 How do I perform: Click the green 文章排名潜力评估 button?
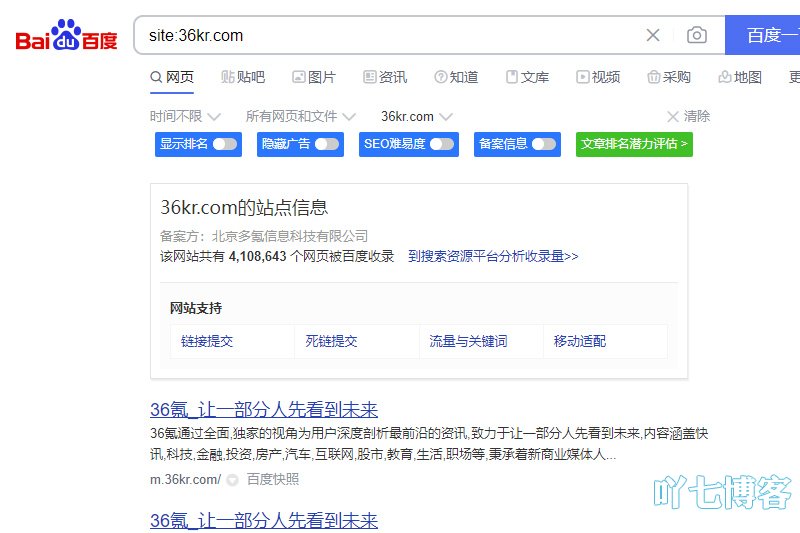634,144
